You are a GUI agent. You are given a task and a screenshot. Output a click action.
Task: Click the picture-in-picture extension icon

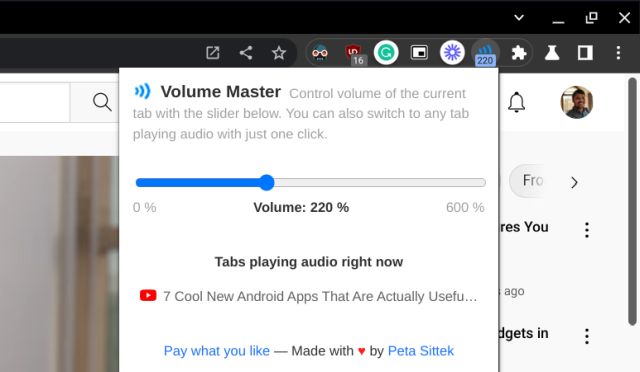(419, 53)
